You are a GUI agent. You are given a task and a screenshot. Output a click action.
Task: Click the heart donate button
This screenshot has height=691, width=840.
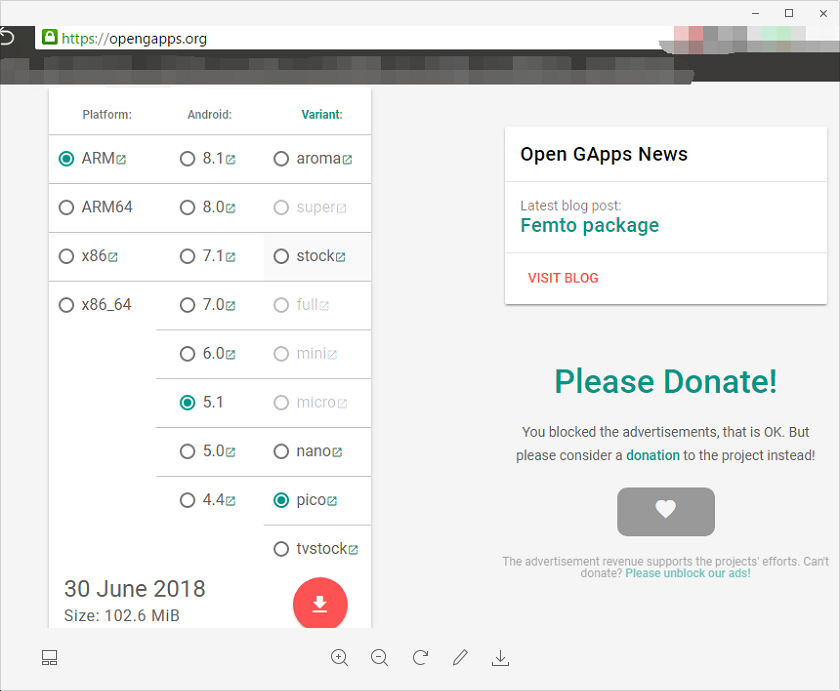click(666, 512)
